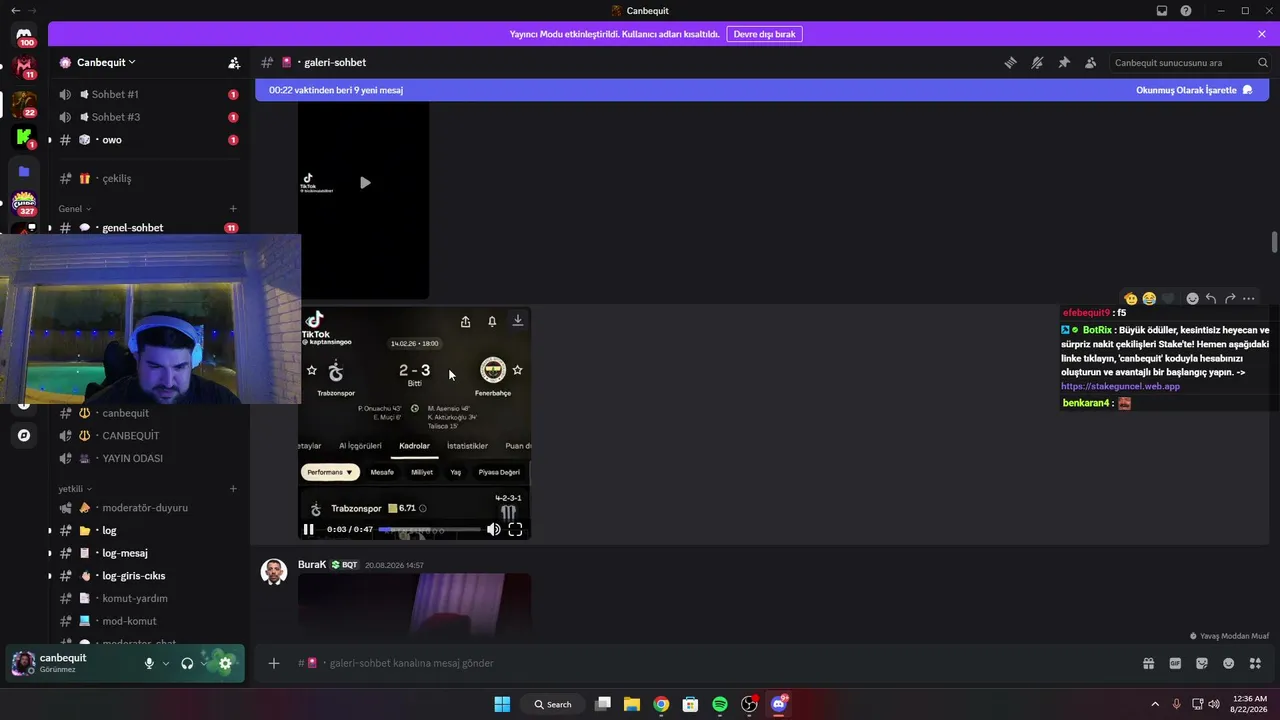Mute the TikTok video volume
Viewport: 1280px width, 720px height.
(493, 529)
